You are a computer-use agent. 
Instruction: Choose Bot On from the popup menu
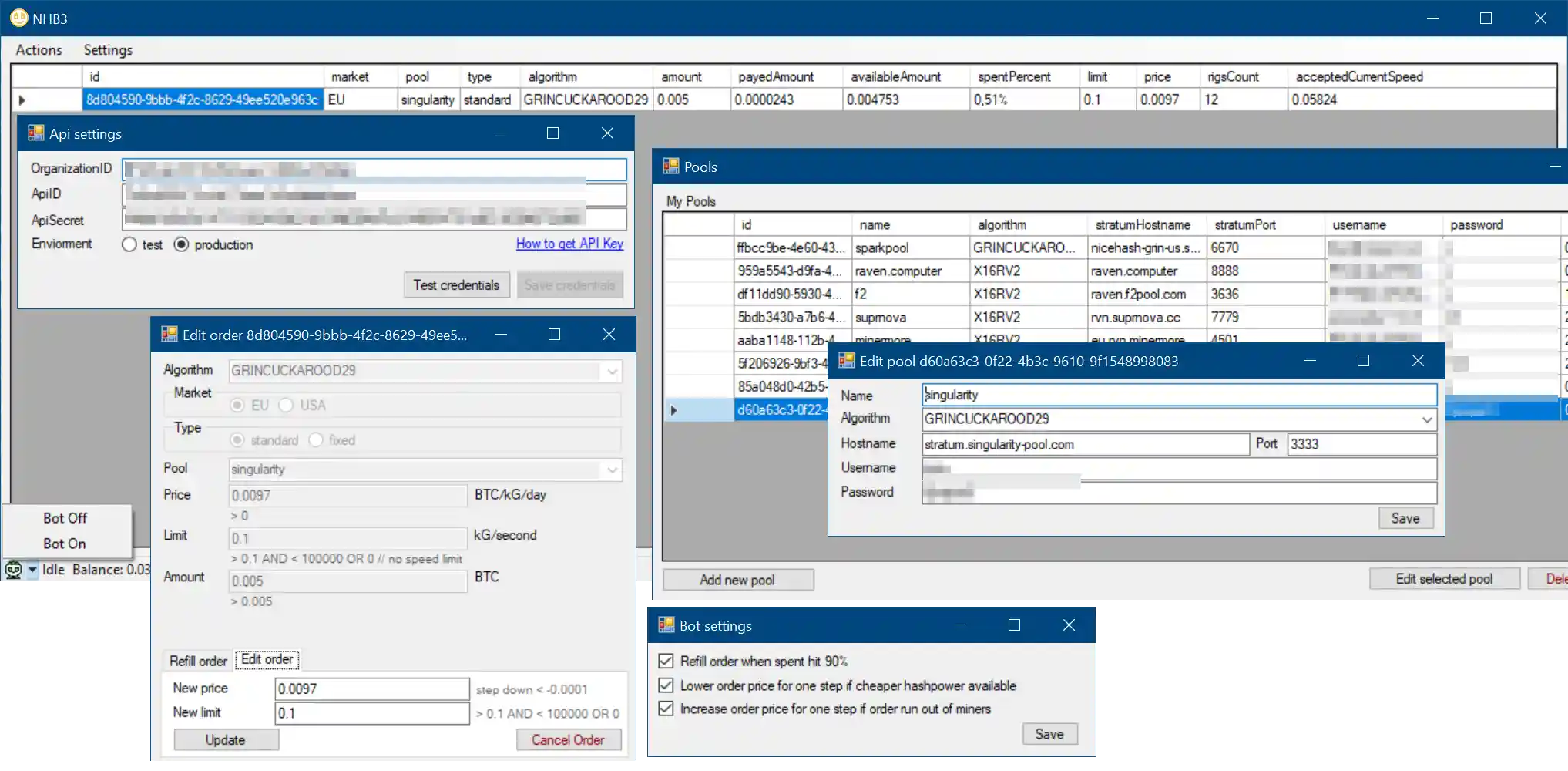[x=65, y=544]
